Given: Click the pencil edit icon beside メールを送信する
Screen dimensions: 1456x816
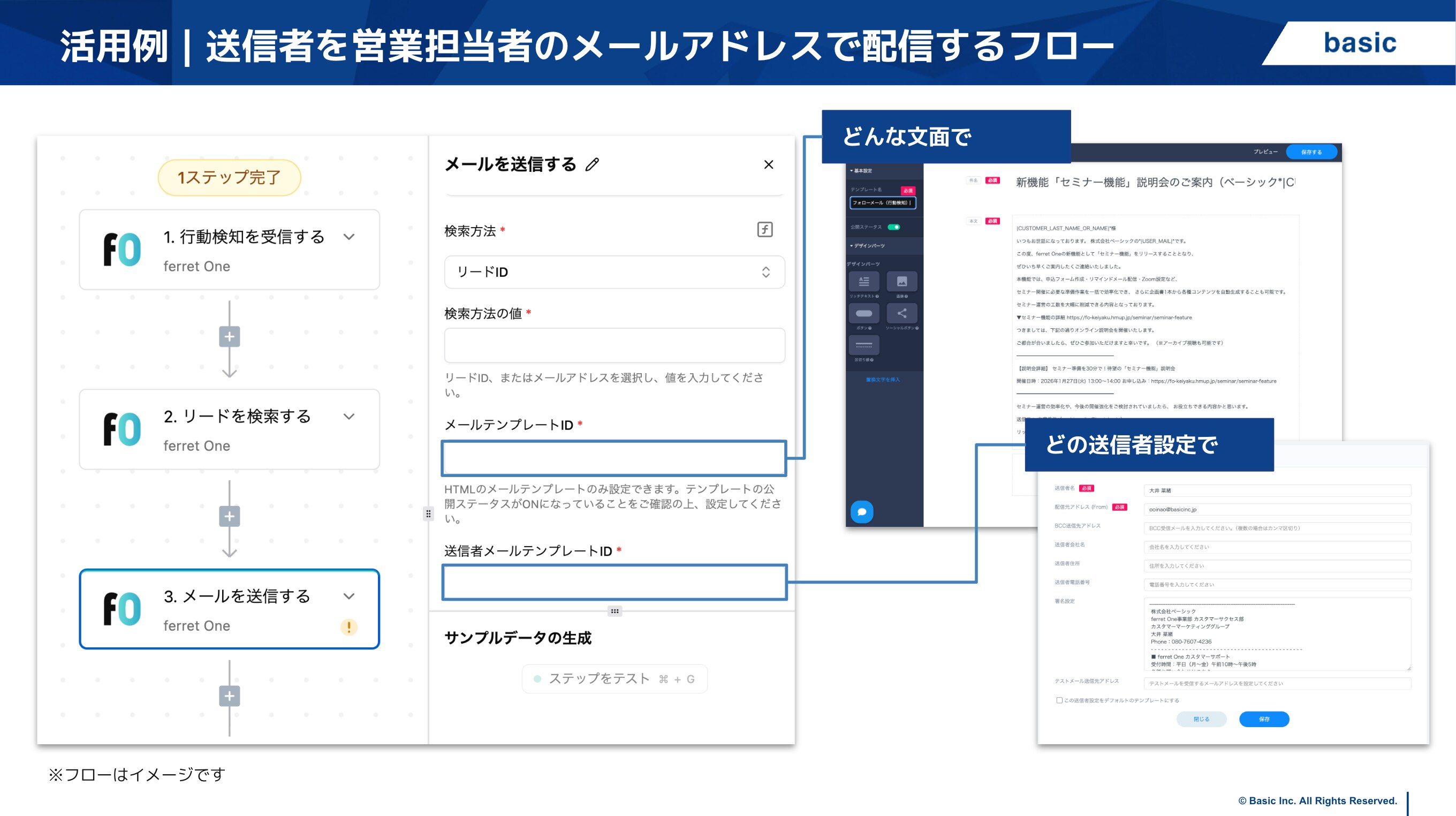Looking at the screenshot, I should [592, 164].
